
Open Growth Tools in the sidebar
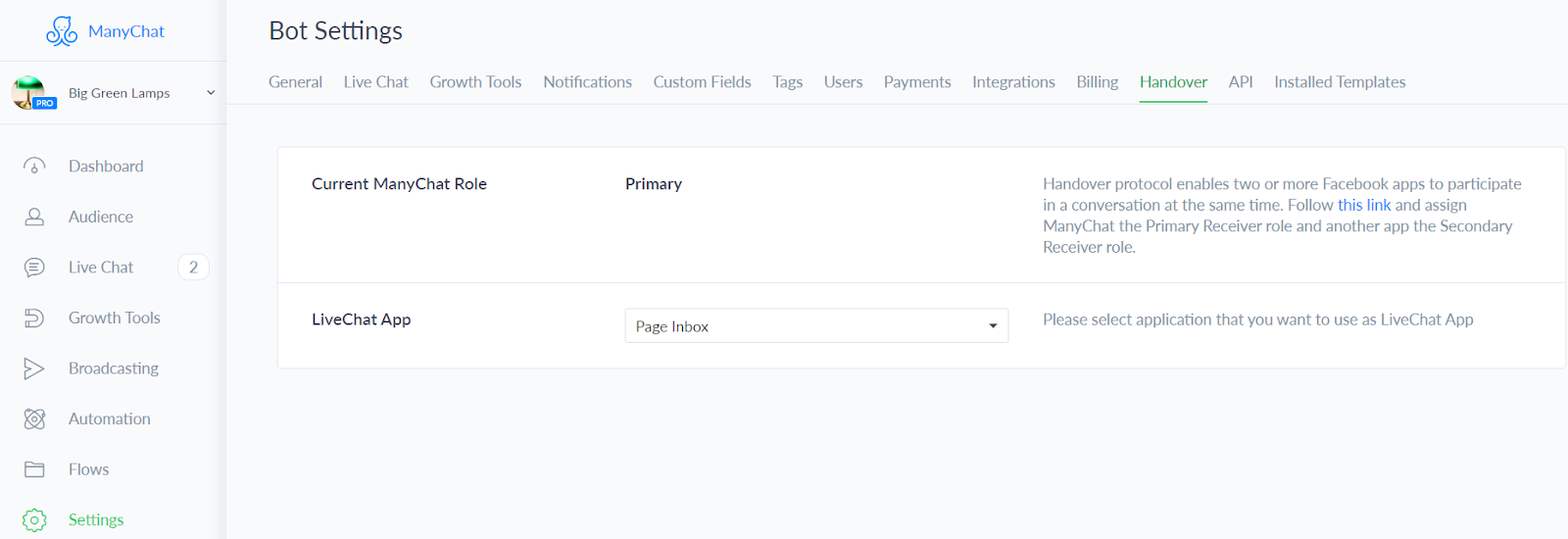[115, 318]
